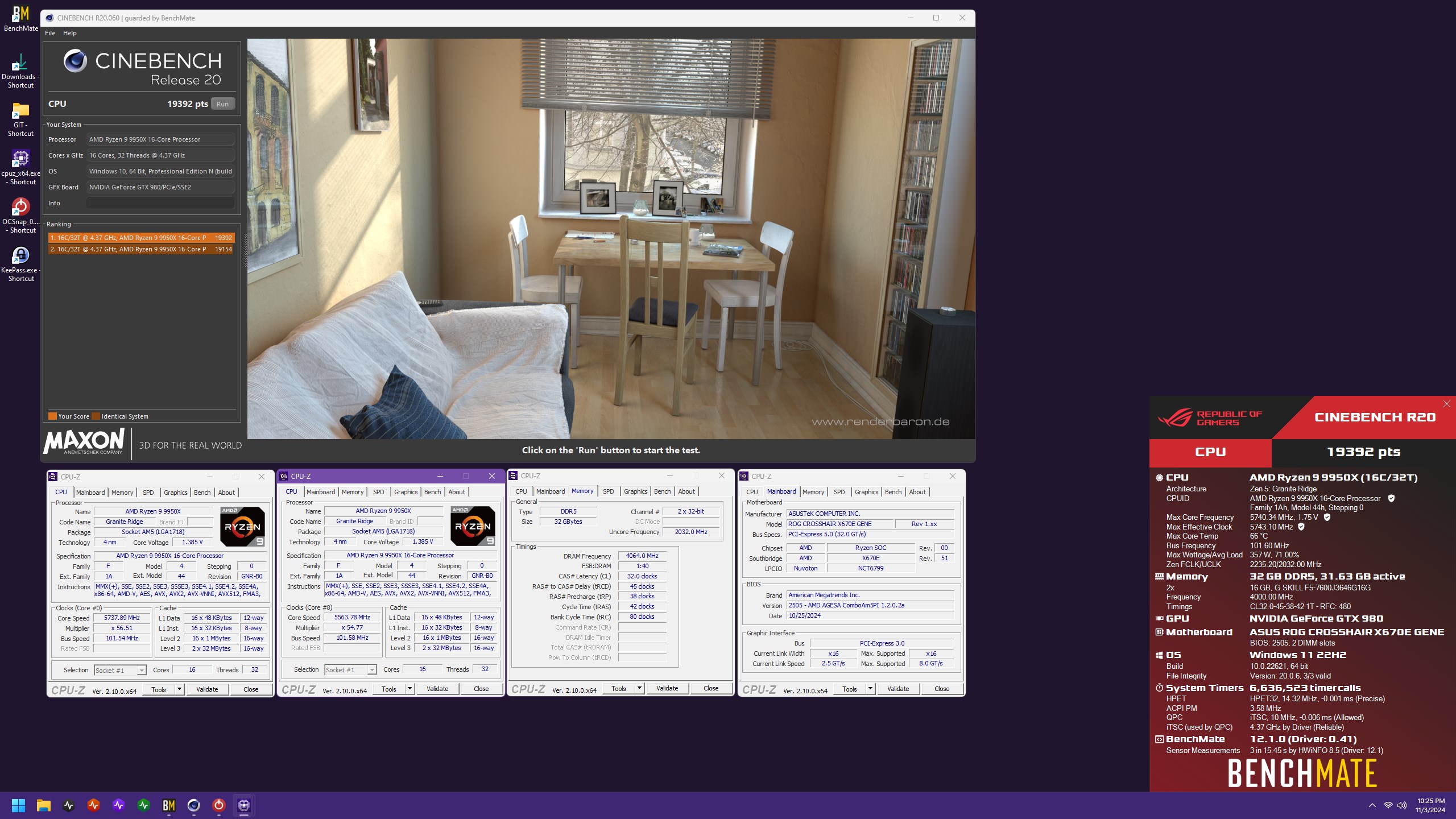
Task: Close the BenchMate result overlay panel
Action: click(x=1446, y=404)
